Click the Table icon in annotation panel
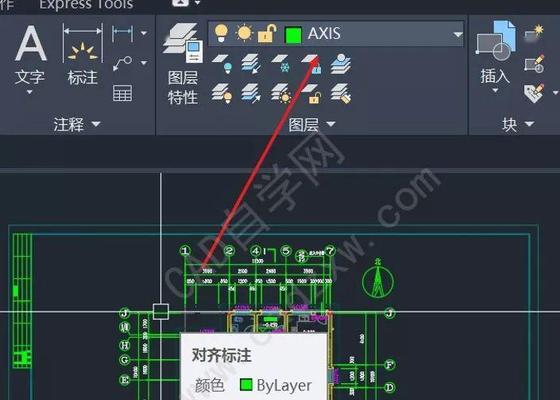This screenshot has width=560, height=400. pyautogui.click(x=122, y=93)
